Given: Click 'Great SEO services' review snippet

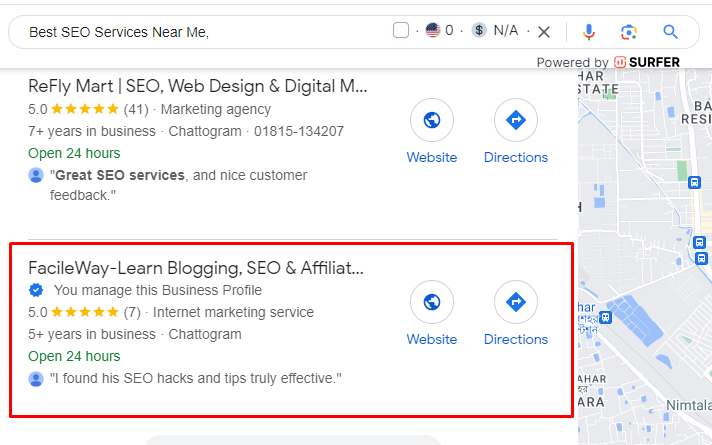Looking at the screenshot, I should pos(178,185).
